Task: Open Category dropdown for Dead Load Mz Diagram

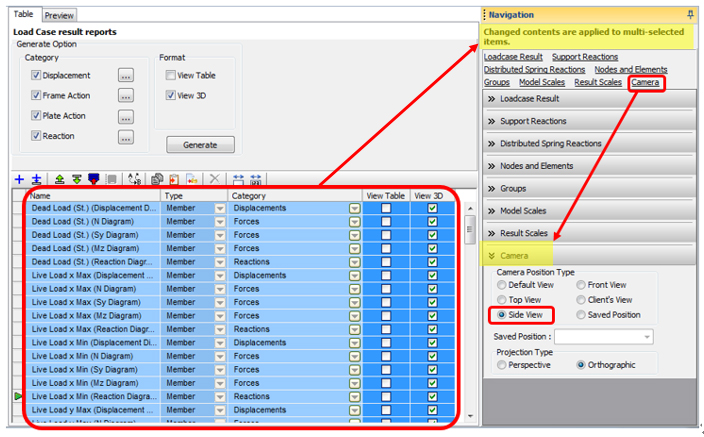Action: (x=355, y=248)
